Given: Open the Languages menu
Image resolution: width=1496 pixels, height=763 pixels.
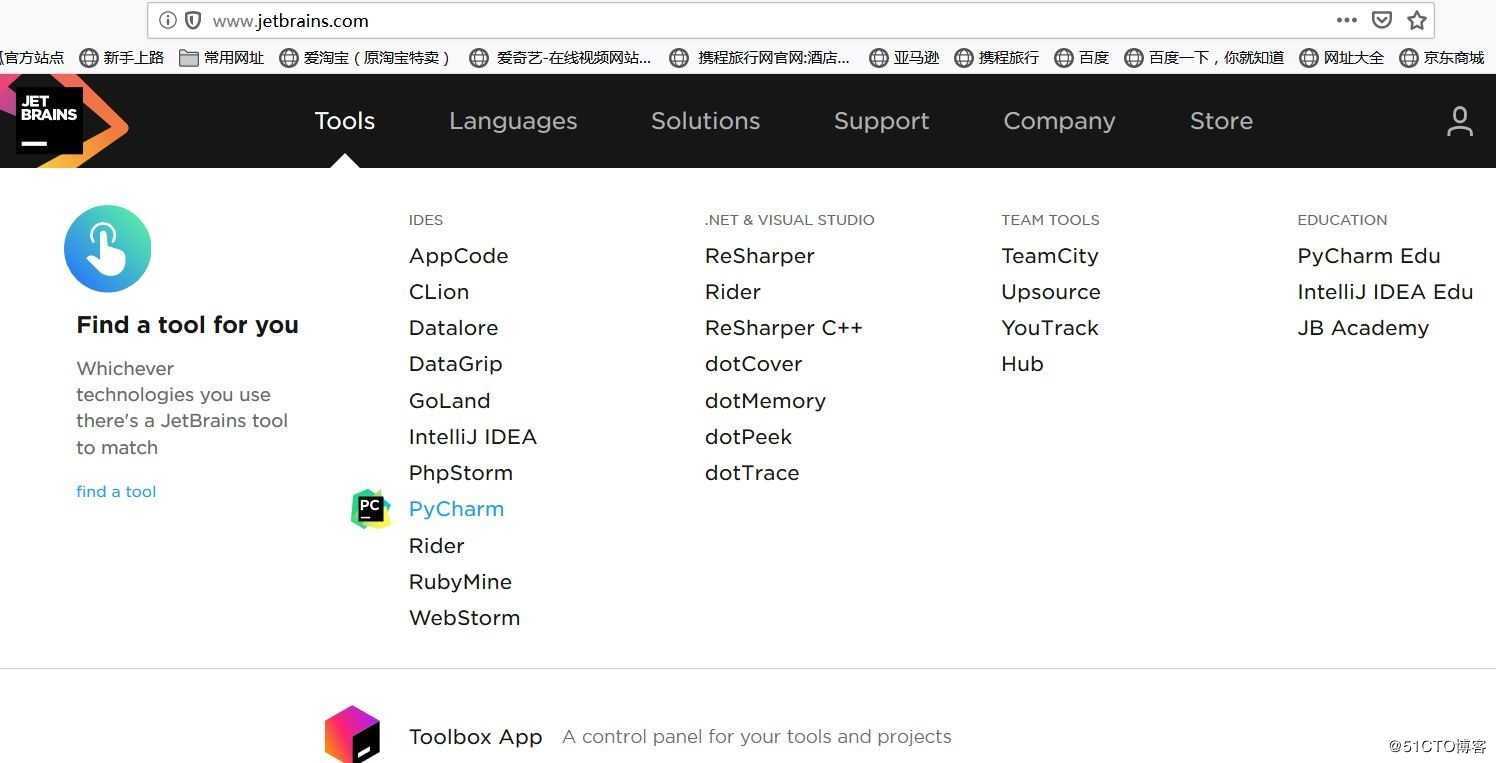Looking at the screenshot, I should point(513,121).
